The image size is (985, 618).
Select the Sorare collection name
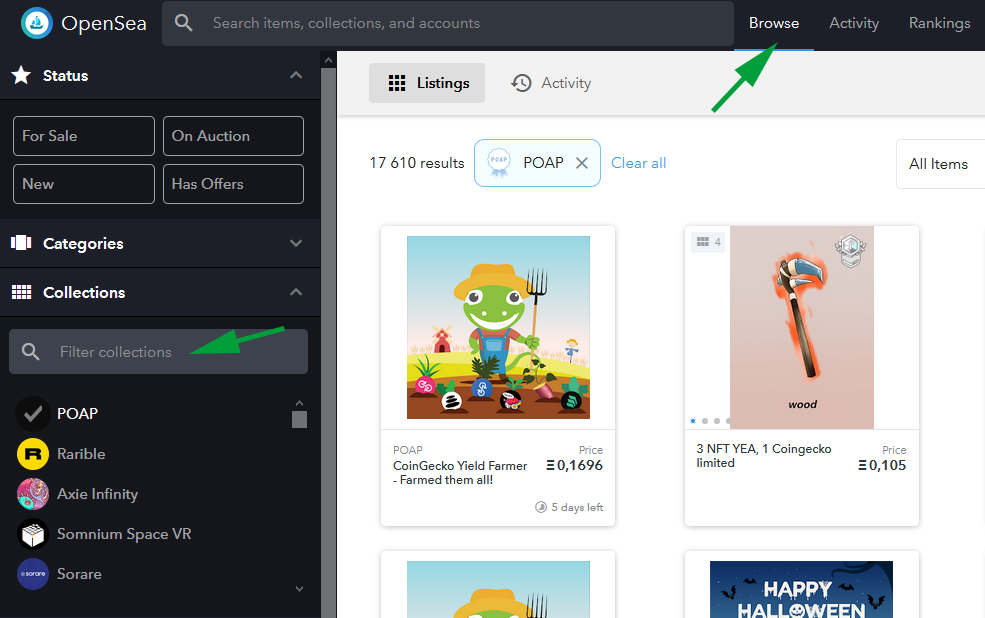pos(79,574)
